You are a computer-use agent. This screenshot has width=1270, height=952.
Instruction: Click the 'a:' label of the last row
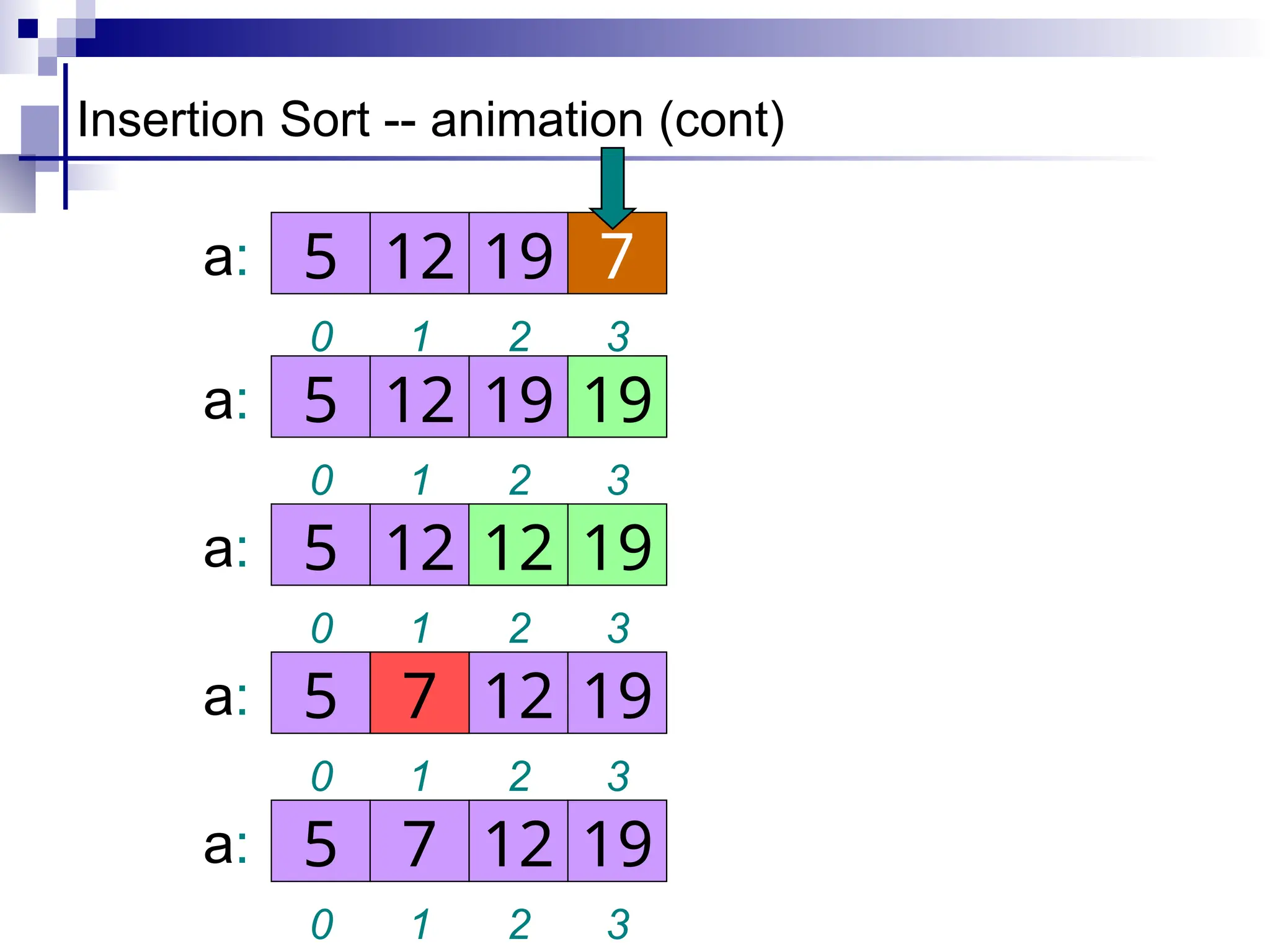coord(226,843)
